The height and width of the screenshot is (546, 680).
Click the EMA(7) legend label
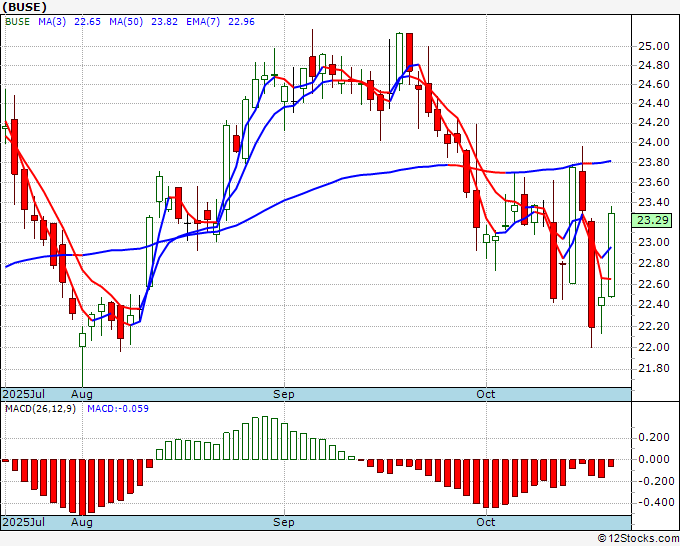coord(203,22)
